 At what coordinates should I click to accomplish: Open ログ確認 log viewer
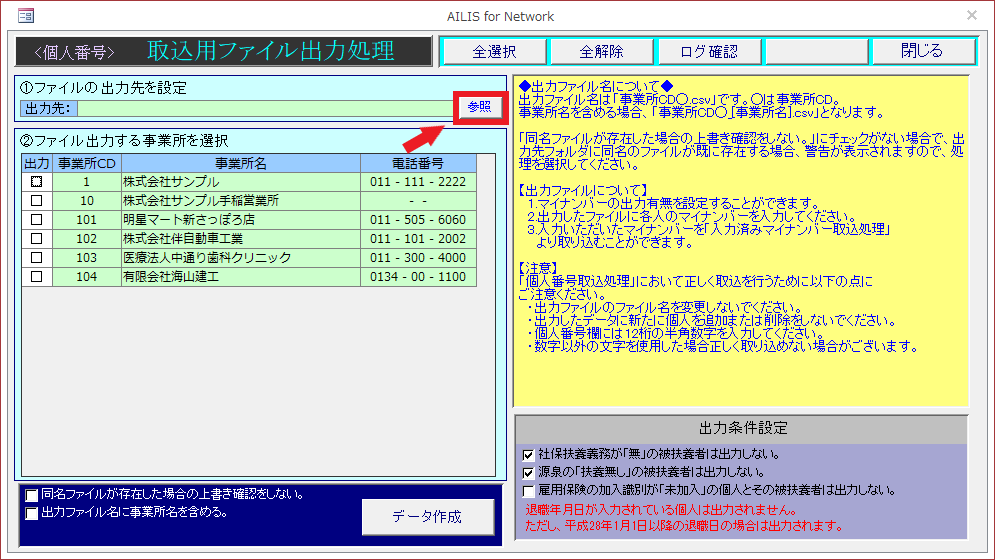708,52
